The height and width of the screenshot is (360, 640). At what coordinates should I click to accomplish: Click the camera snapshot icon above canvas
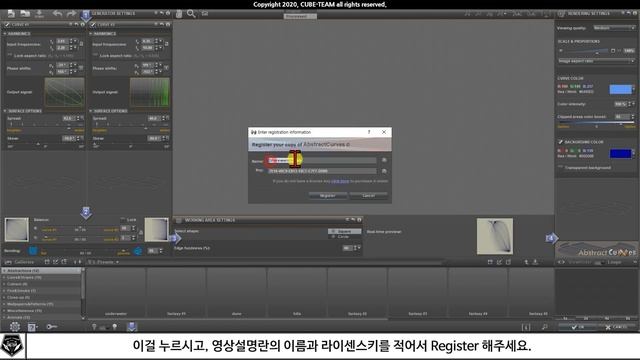[x=204, y=14]
